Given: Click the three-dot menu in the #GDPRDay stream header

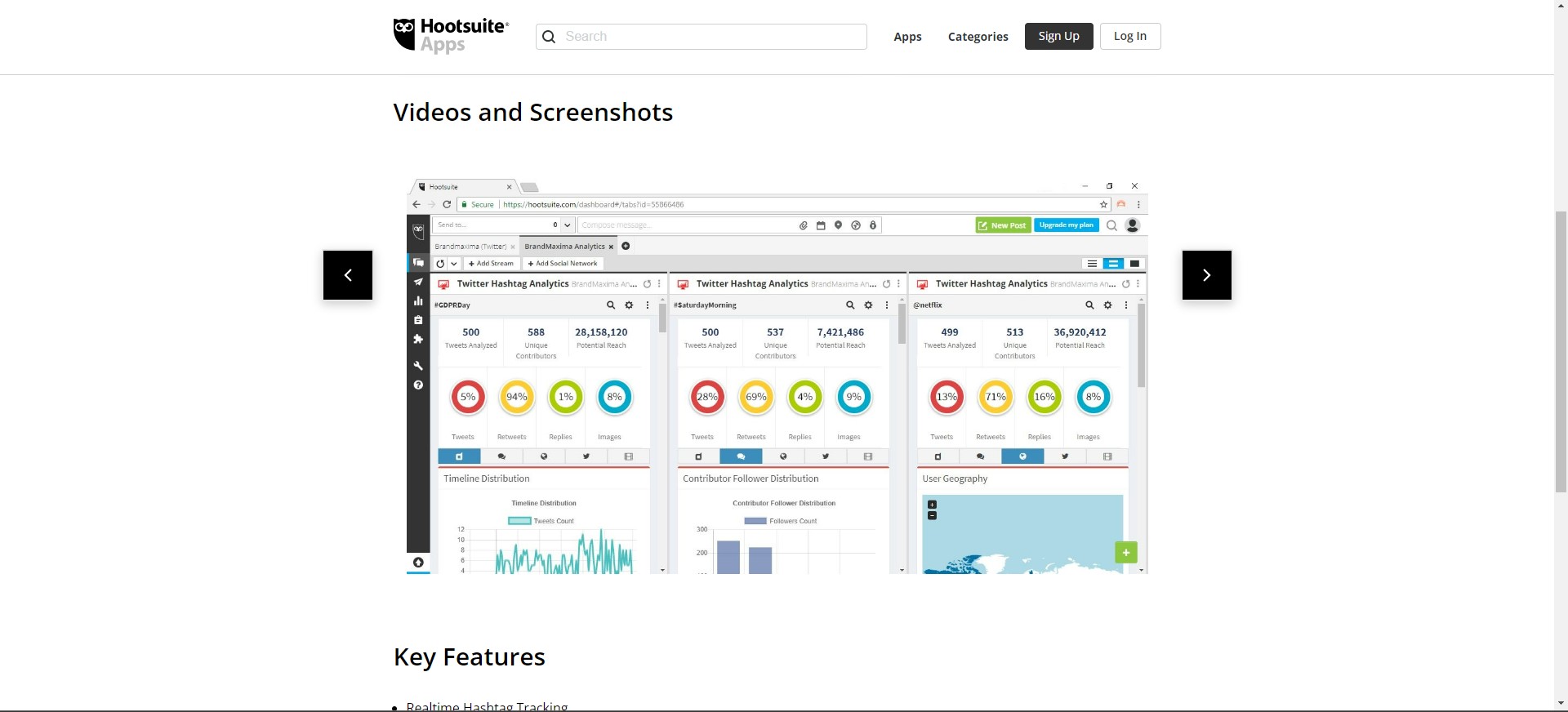Looking at the screenshot, I should point(648,305).
